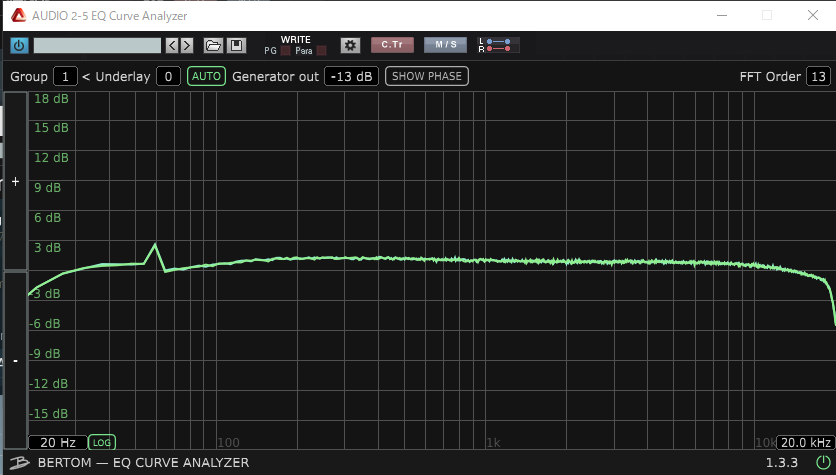Click the minus zoom-out range button
Image resolution: width=836 pixels, height=475 pixels.
click(15, 360)
